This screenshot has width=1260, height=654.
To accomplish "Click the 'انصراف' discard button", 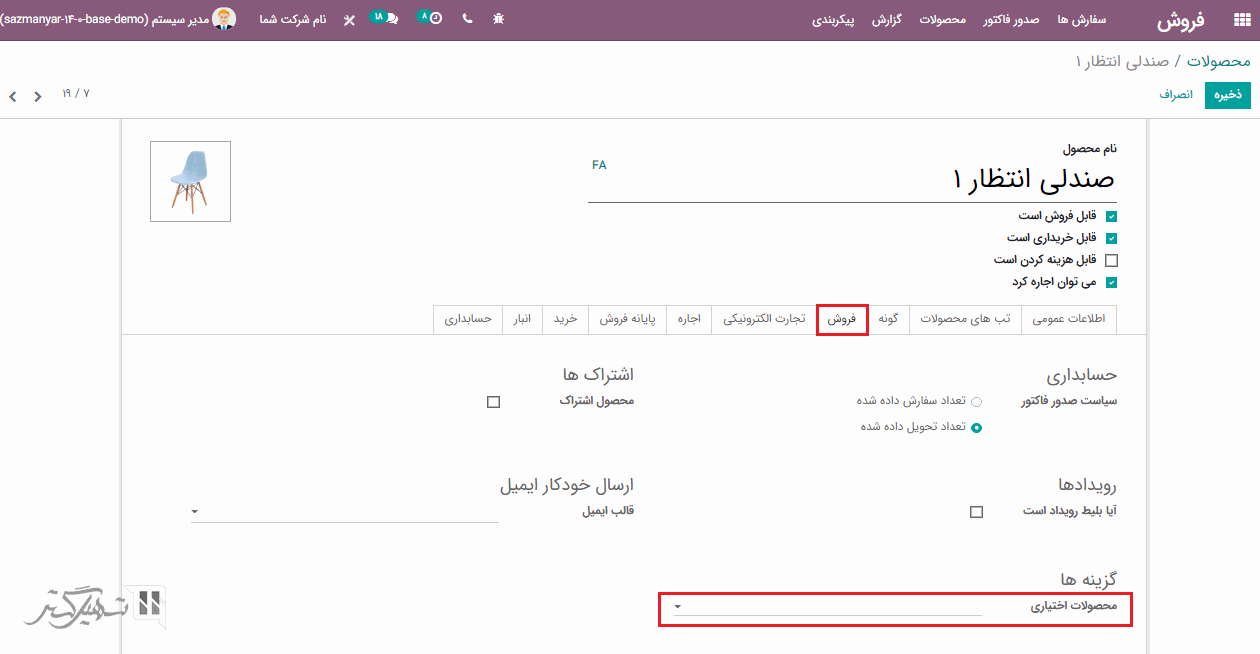I will [1176, 95].
